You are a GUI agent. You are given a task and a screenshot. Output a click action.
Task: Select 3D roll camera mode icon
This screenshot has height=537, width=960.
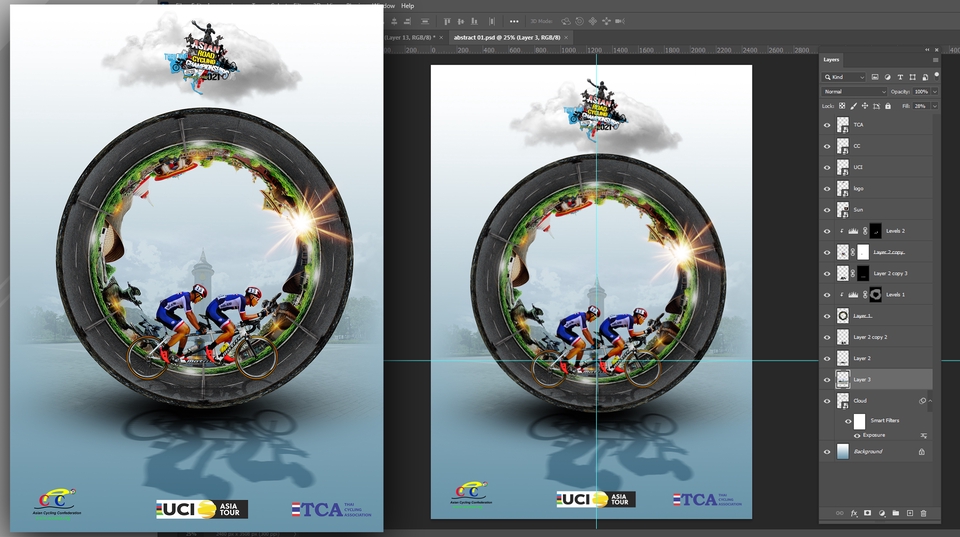point(579,21)
